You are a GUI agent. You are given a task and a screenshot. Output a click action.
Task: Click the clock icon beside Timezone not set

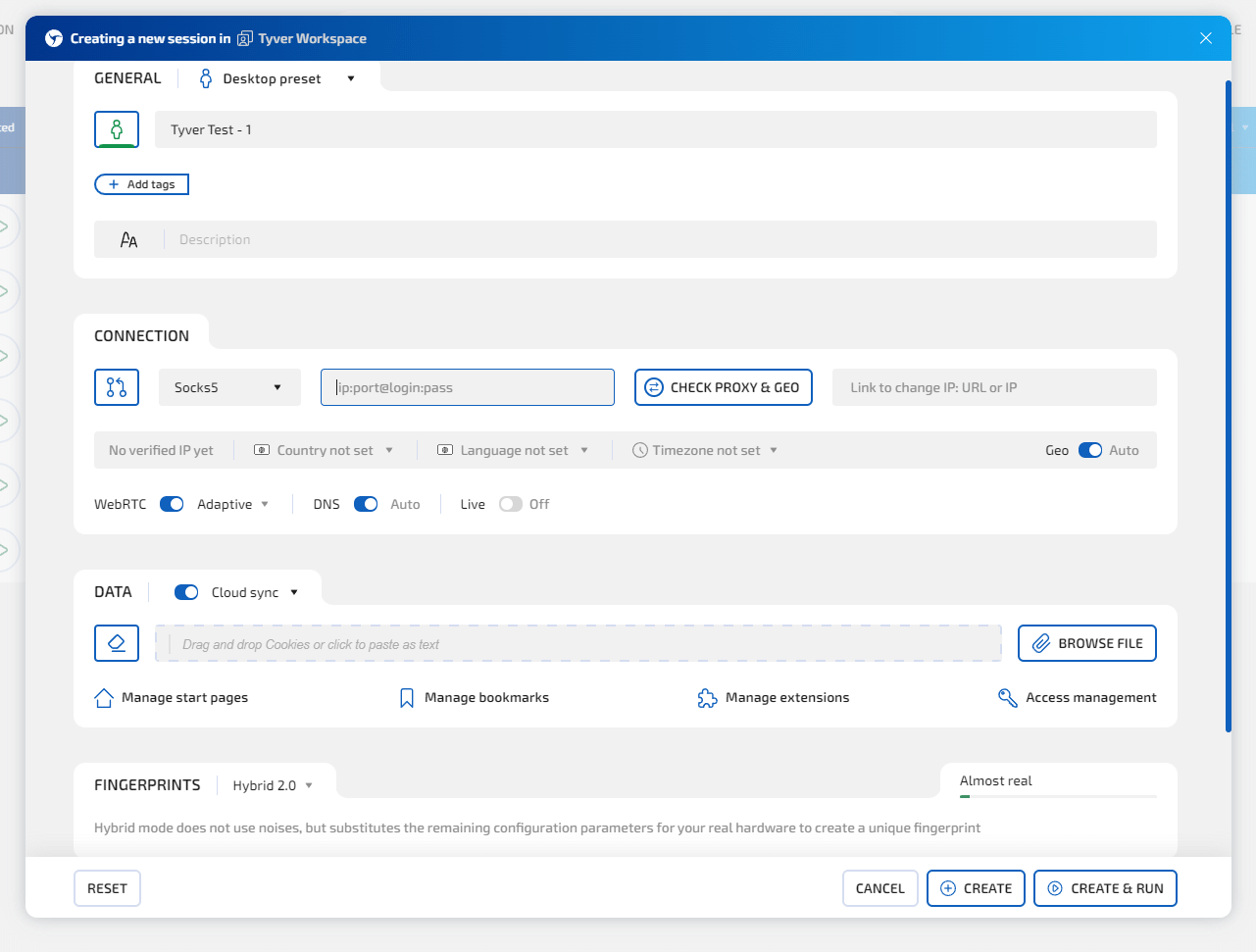coord(640,450)
